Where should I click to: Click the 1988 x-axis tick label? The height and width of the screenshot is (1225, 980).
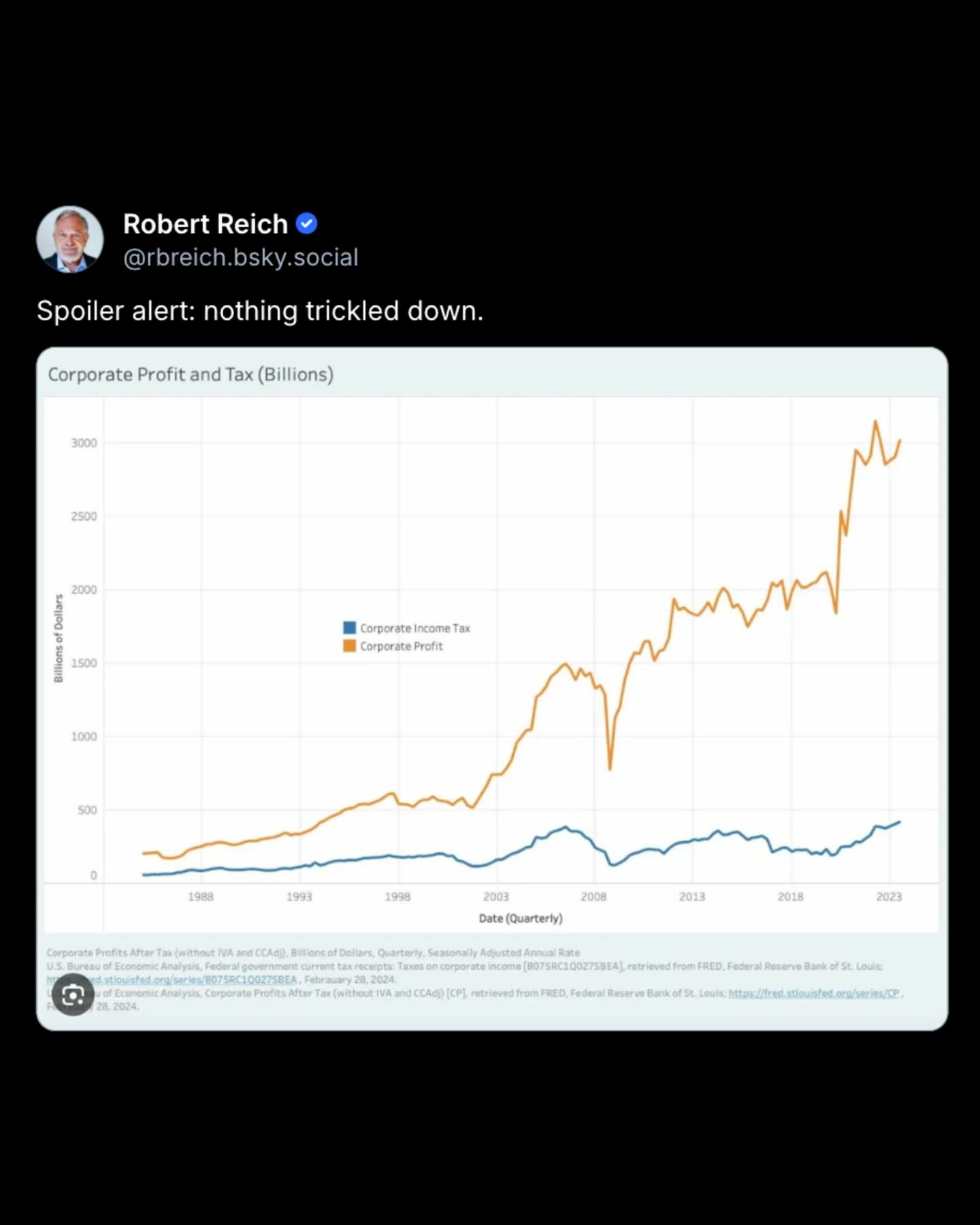201,897
